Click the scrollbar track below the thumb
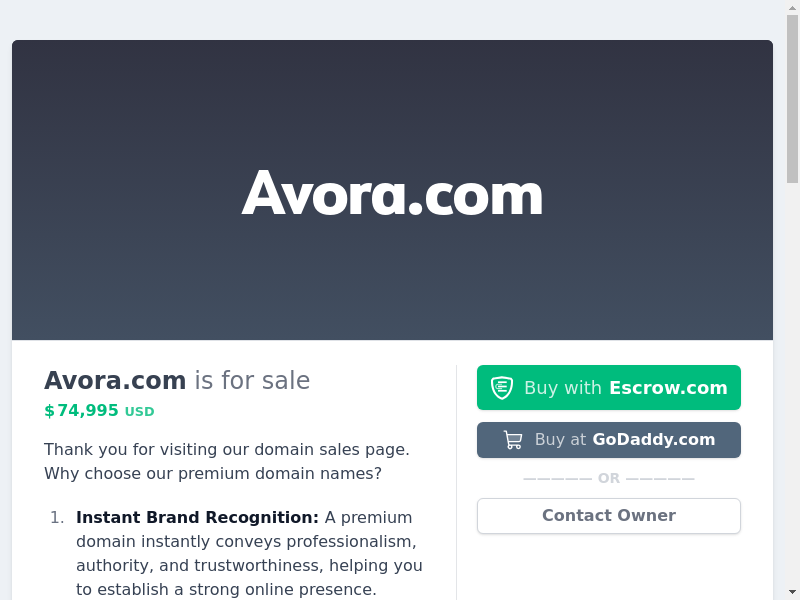The width and height of the screenshot is (800, 600). [x=792, y=383]
